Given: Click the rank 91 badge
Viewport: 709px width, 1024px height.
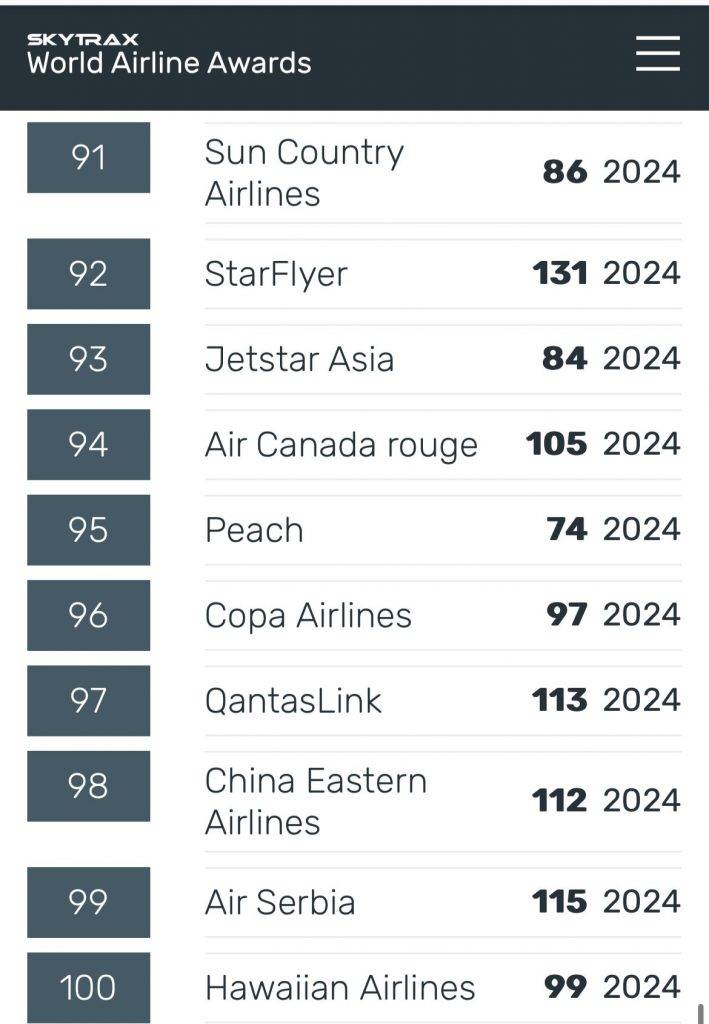Looking at the screenshot, I should click(x=89, y=157).
